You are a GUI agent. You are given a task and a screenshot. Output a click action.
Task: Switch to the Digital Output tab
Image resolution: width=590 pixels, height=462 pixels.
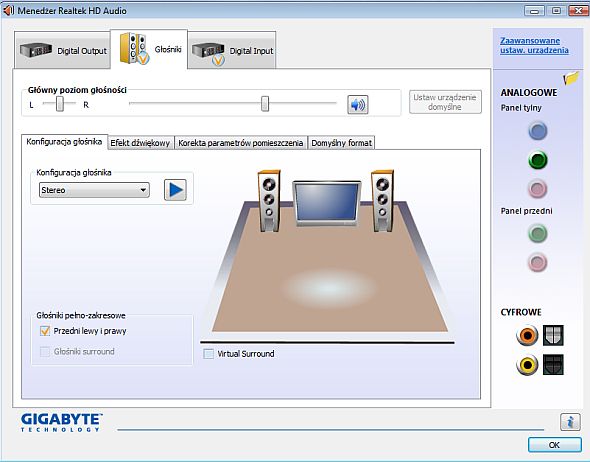[x=63, y=50]
